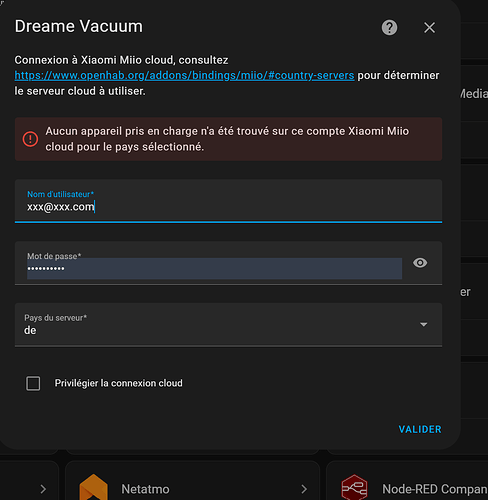The height and width of the screenshot is (500, 488).
Task: Show password with the eye icon
Action: tap(420, 263)
